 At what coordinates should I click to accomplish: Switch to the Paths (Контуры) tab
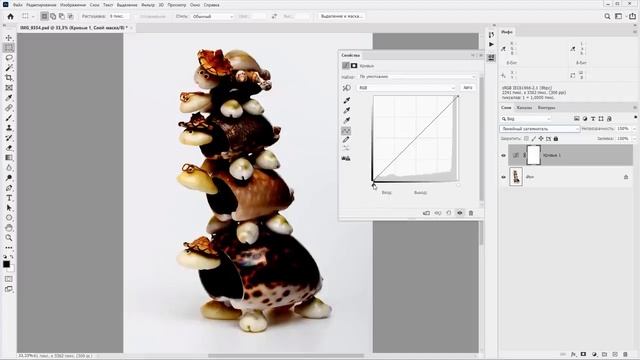point(546,108)
